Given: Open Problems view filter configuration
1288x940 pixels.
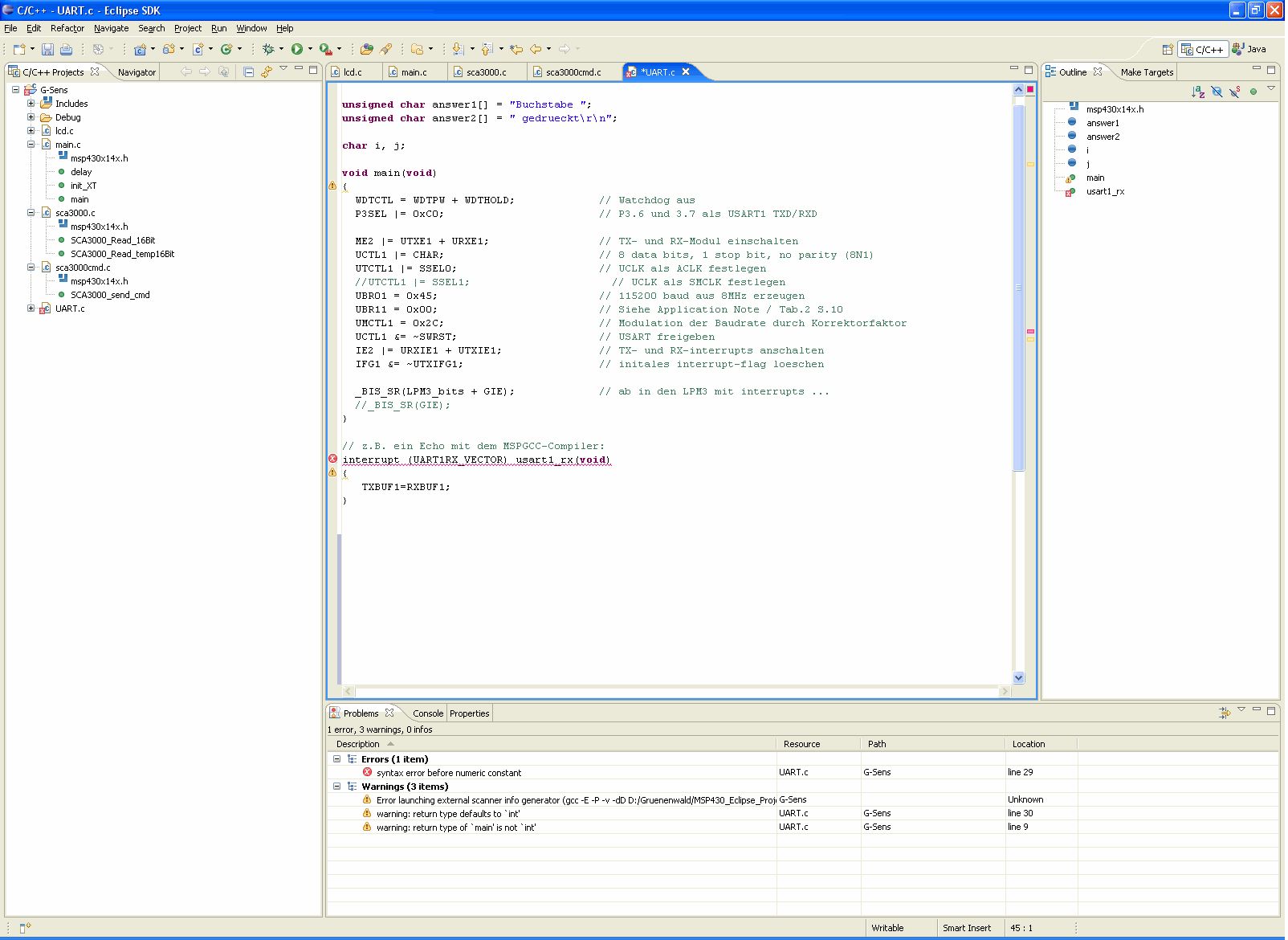Looking at the screenshot, I should click(1225, 713).
